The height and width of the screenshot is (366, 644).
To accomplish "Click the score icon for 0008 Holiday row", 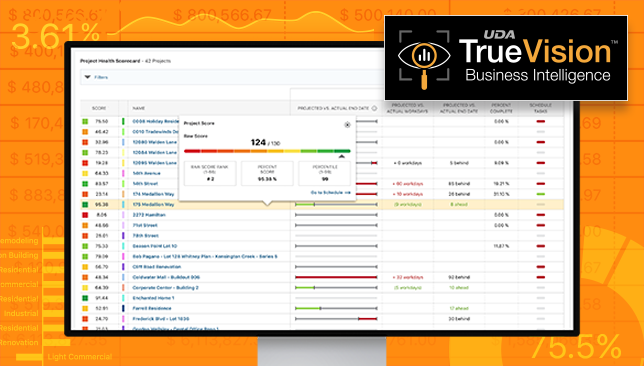I will point(85,122).
